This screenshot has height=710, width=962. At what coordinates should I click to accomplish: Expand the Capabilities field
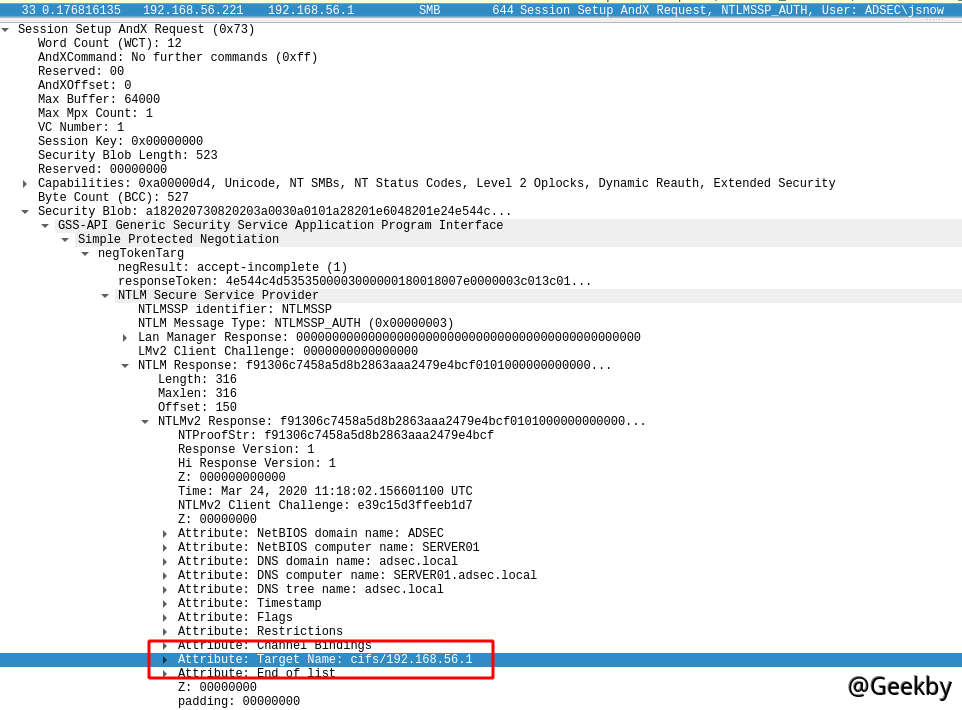click(25, 184)
